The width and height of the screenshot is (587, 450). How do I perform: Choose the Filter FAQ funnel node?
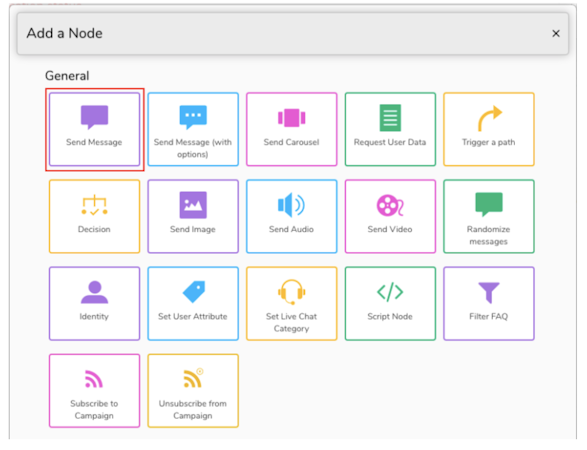coord(489,304)
